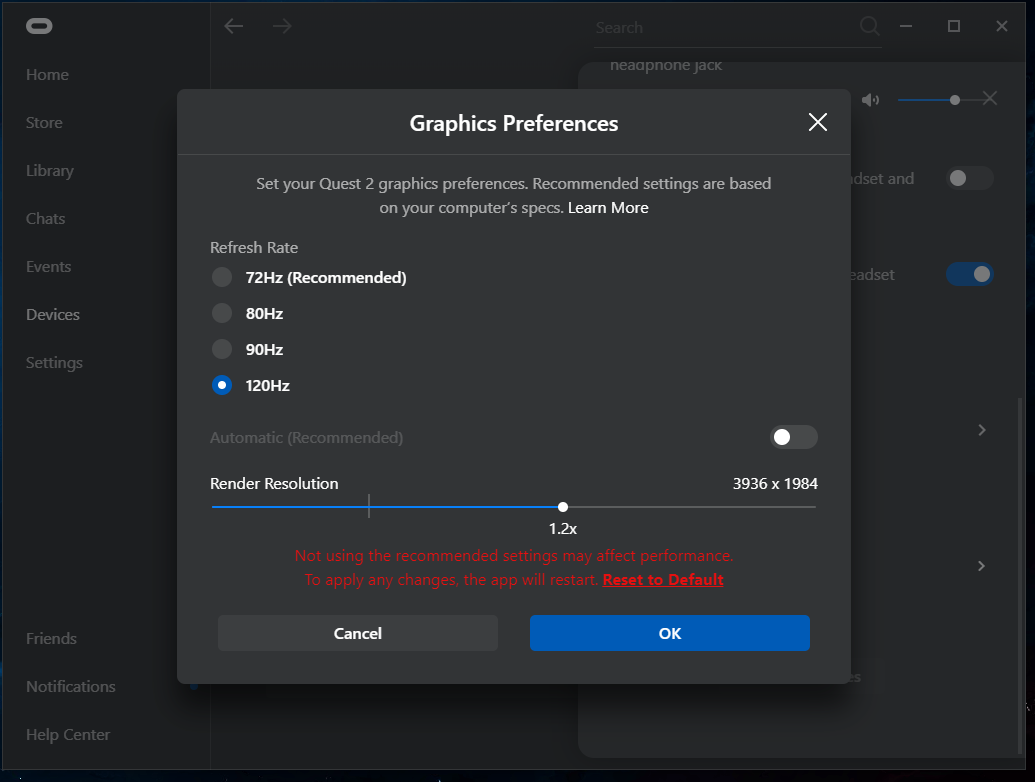Minimize the Oculus window
The height and width of the screenshot is (782, 1035).
click(906, 26)
